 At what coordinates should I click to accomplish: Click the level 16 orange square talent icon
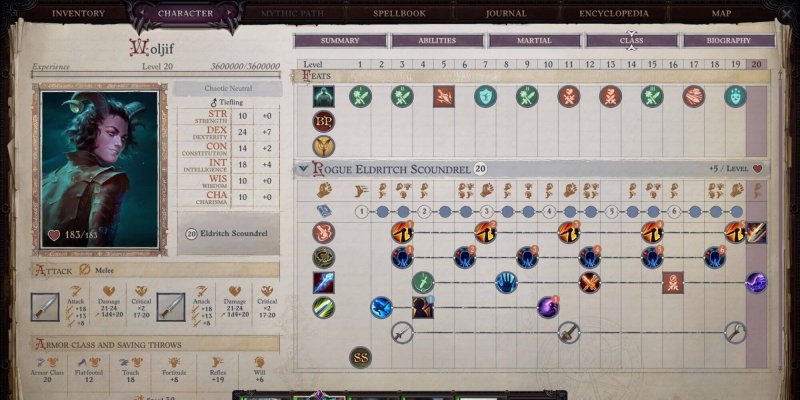pyautogui.click(x=673, y=282)
